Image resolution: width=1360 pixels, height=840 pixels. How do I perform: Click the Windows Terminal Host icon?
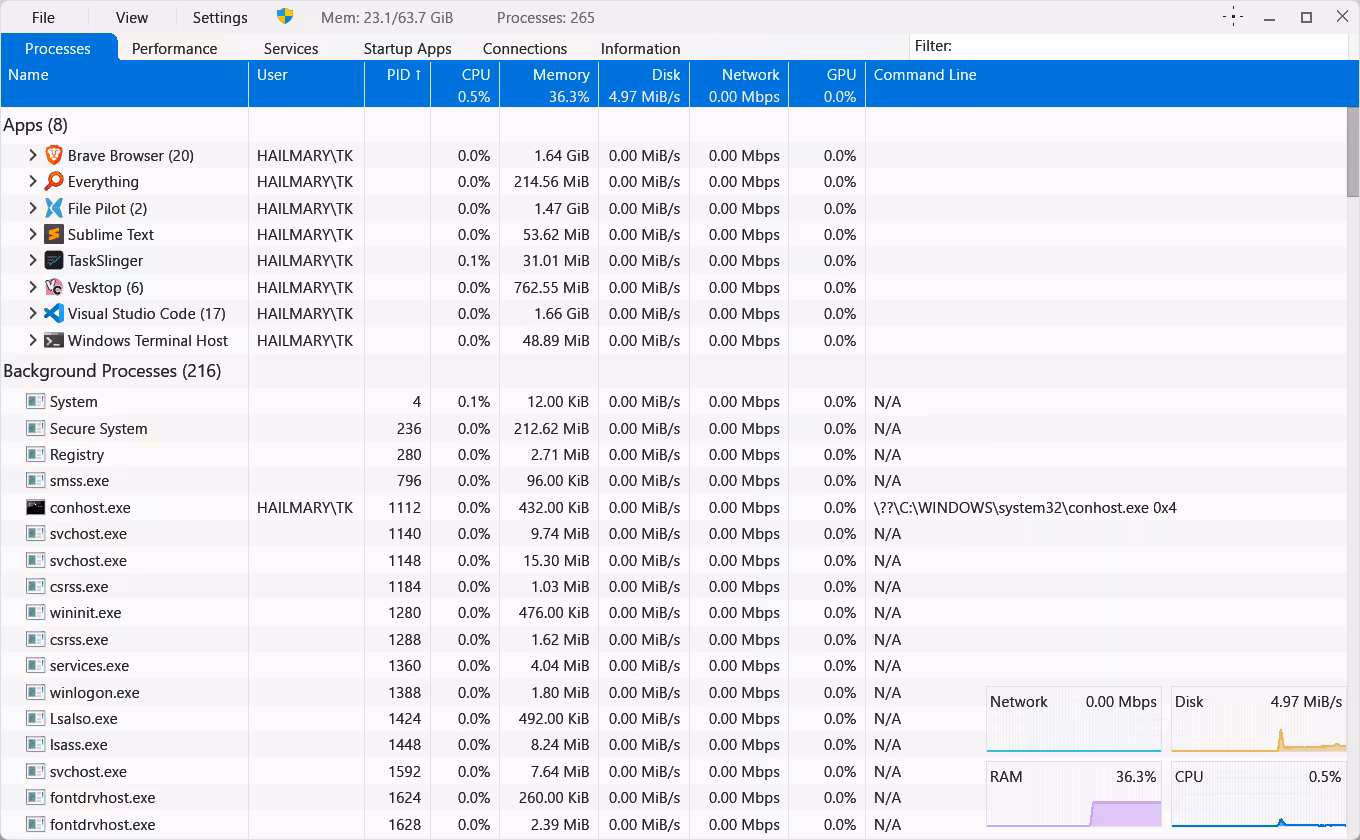pyautogui.click(x=54, y=340)
